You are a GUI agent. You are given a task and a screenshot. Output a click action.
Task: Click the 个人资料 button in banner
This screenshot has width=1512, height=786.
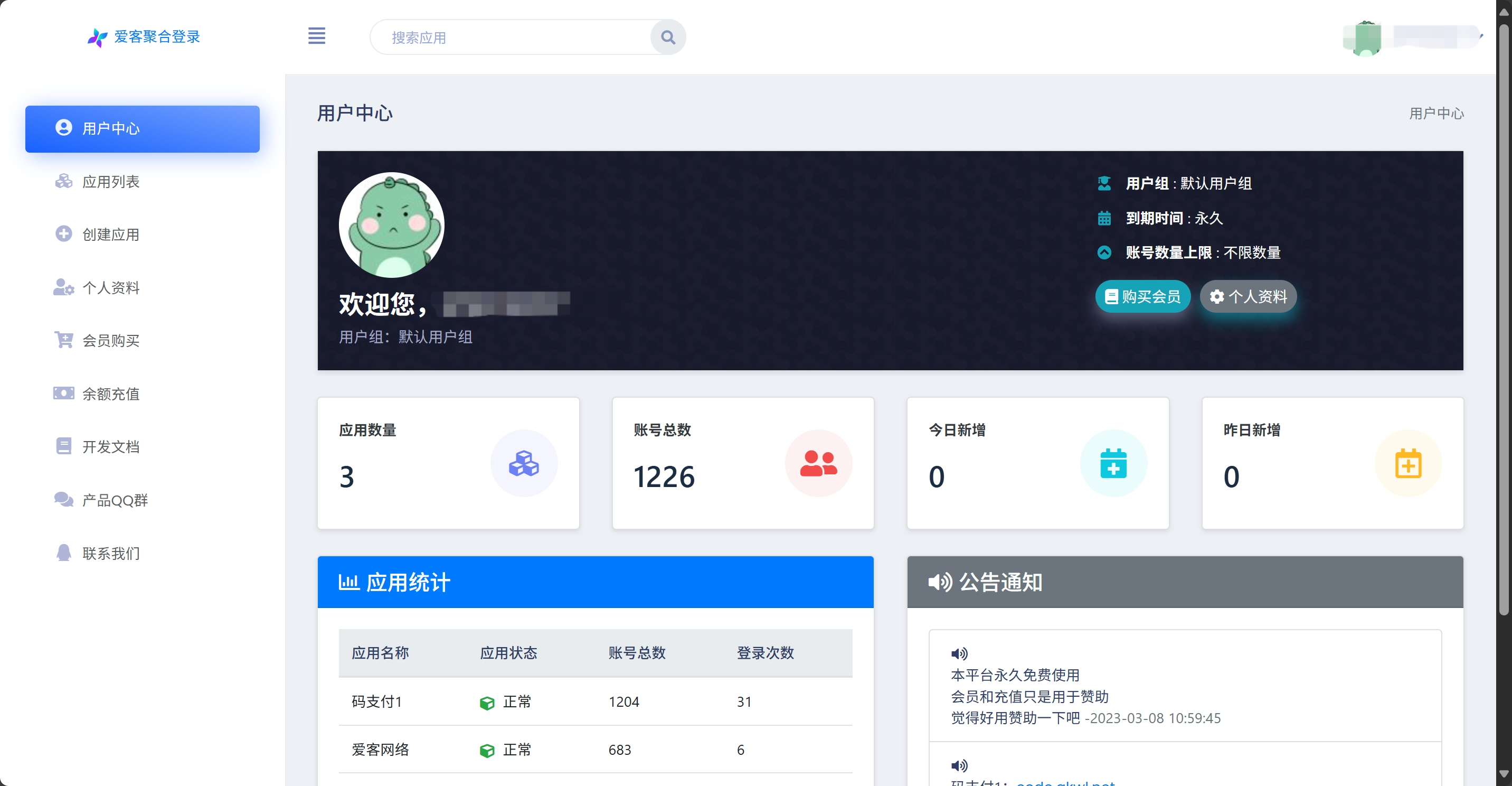(1248, 297)
